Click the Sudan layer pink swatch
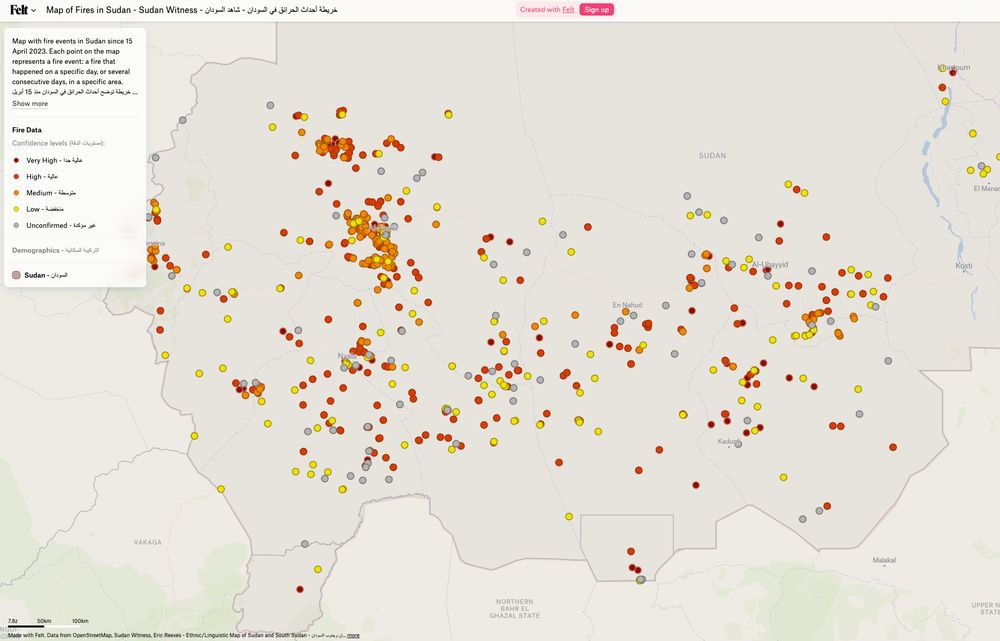Screen dimensions: 1000x641 click(17, 275)
